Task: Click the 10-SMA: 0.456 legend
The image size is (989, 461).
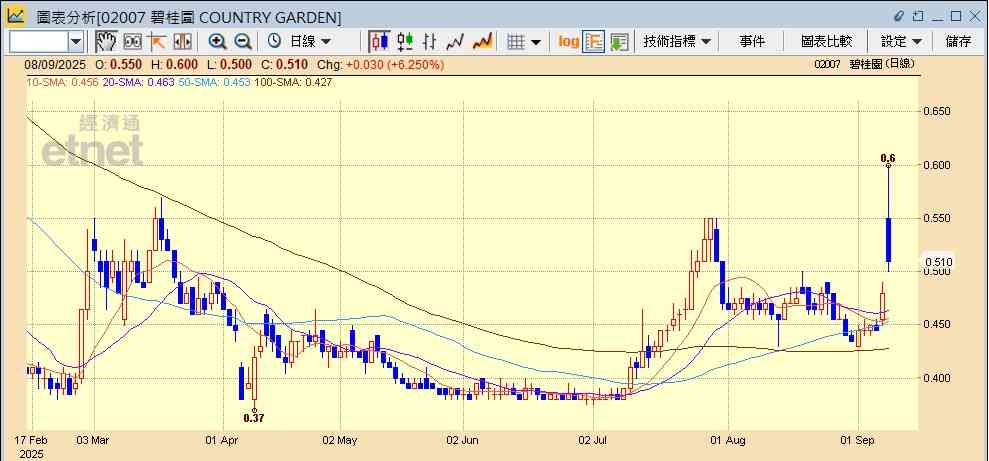Action: coord(62,83)
